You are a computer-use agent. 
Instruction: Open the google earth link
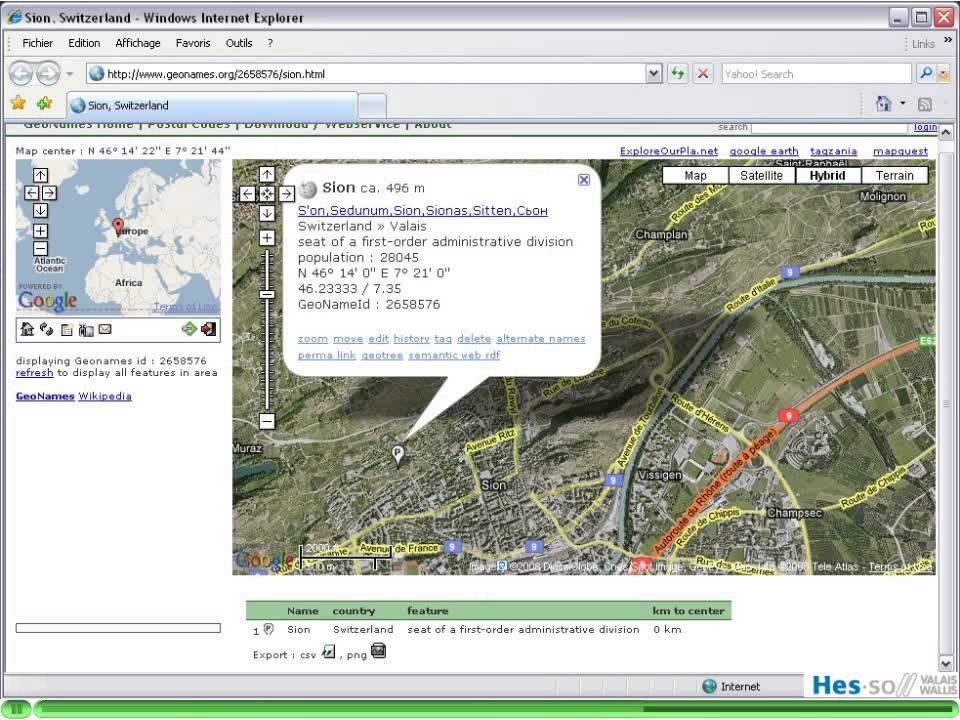(764, 151)
